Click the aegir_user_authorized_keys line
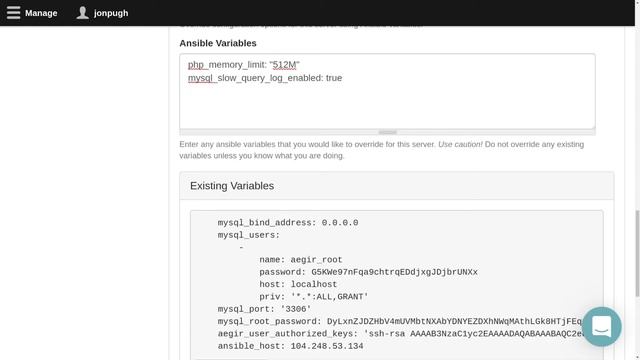This screenshot has width=640, height=360. (x=400, y=334)
